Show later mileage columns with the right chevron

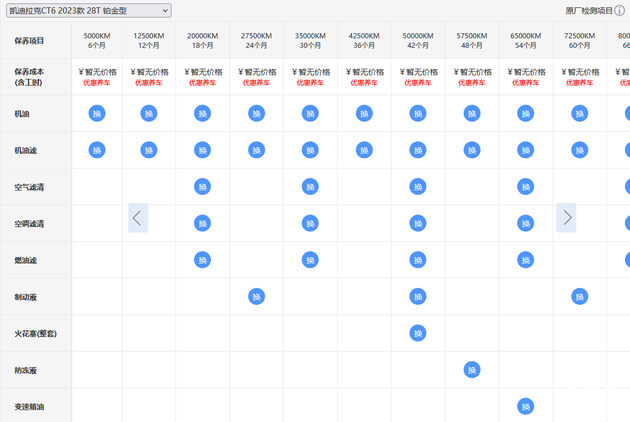567,217
